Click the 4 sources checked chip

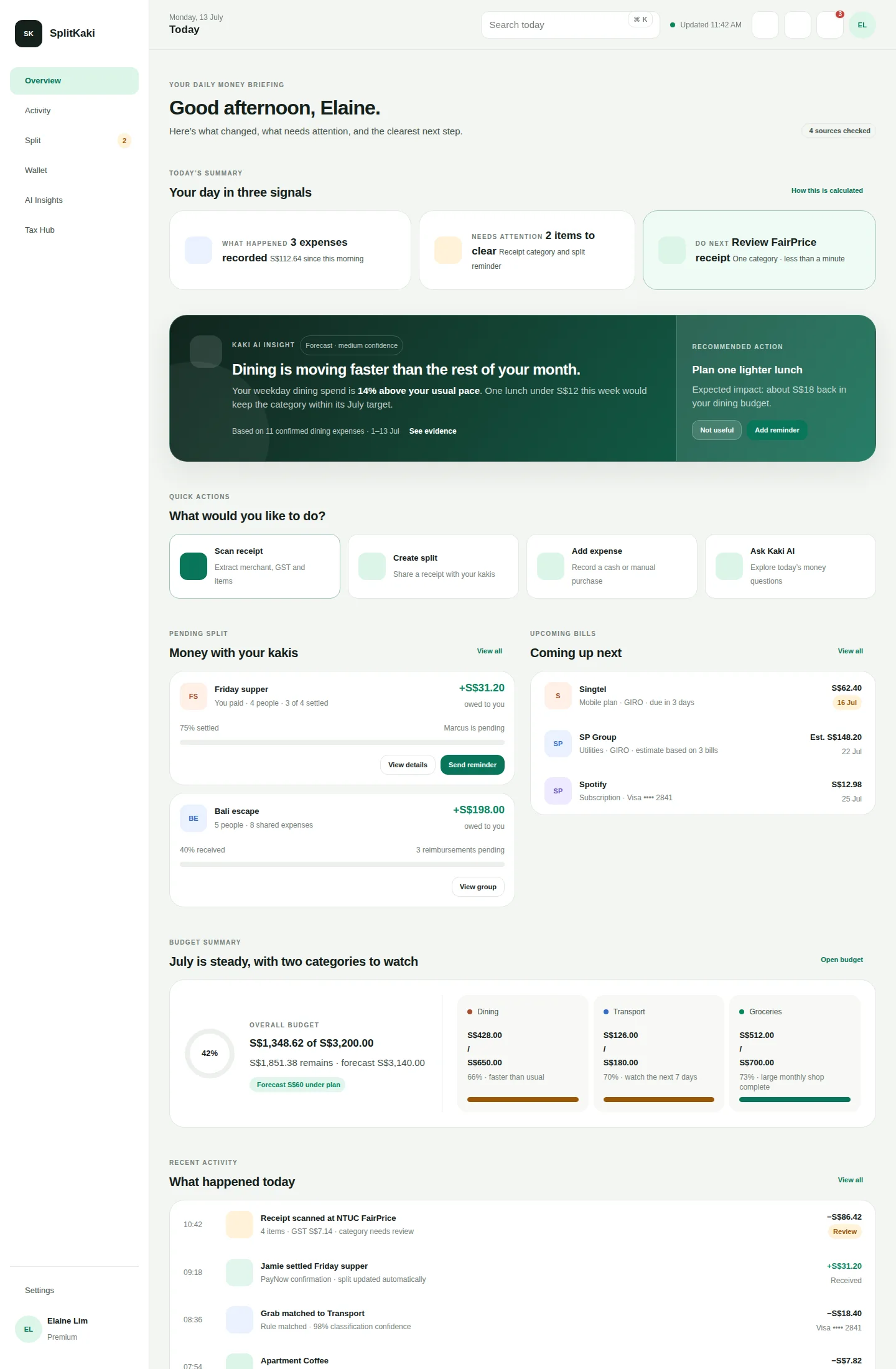click(x=839, y=131)
